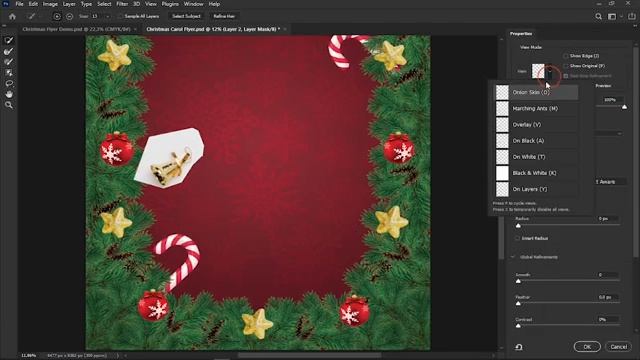Open the Image menu

point(50,4)
